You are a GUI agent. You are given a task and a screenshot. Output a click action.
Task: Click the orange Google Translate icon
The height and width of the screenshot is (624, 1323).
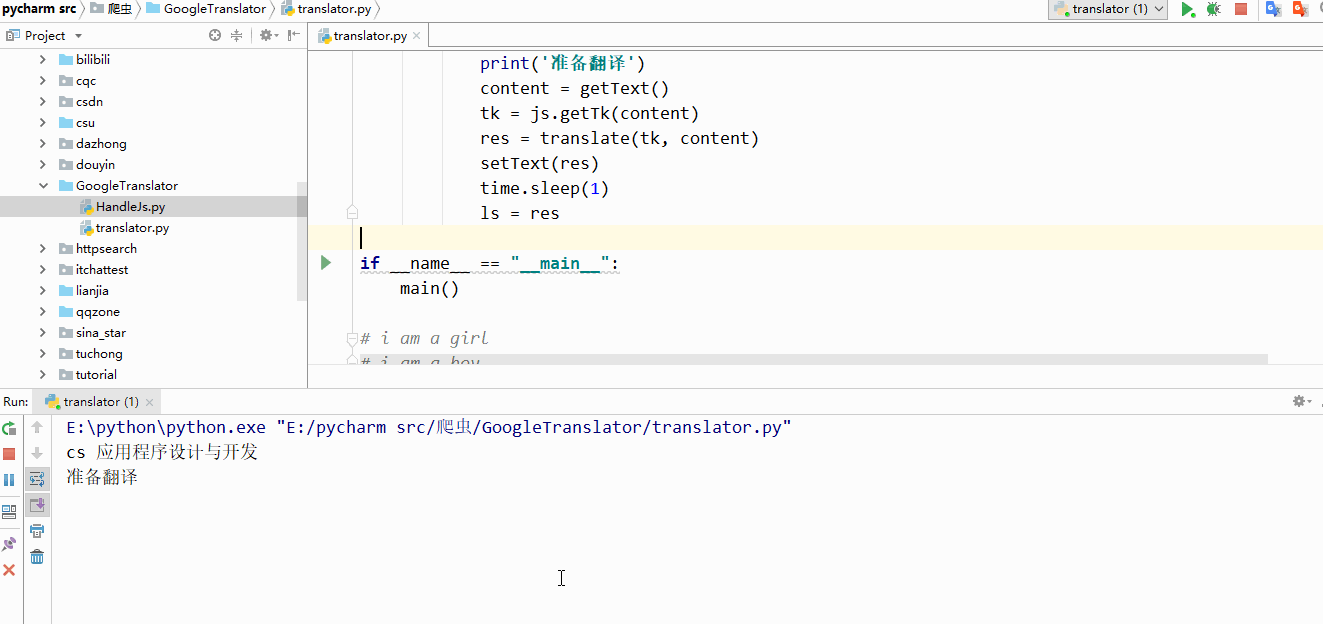[x=1300, y=9]
